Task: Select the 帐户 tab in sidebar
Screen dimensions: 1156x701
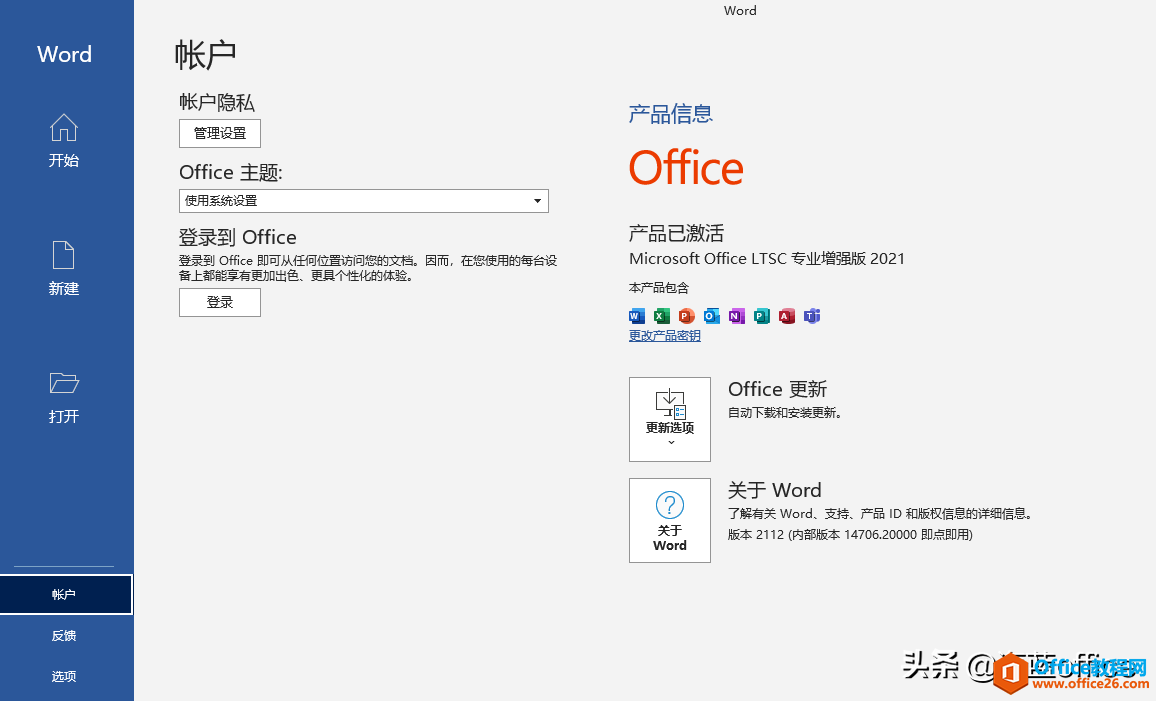Action: coord(66,594)
